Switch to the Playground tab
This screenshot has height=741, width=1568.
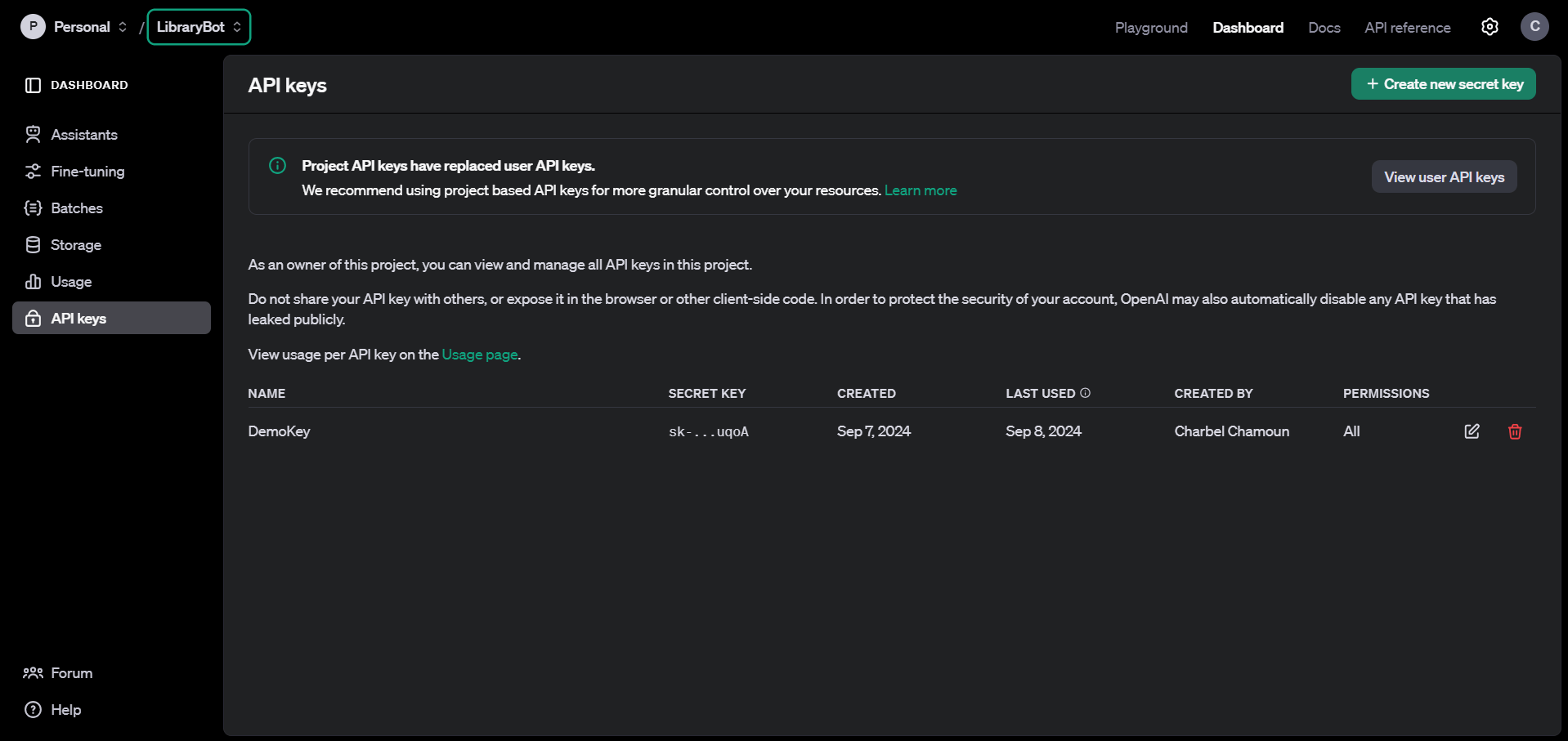1150,27
